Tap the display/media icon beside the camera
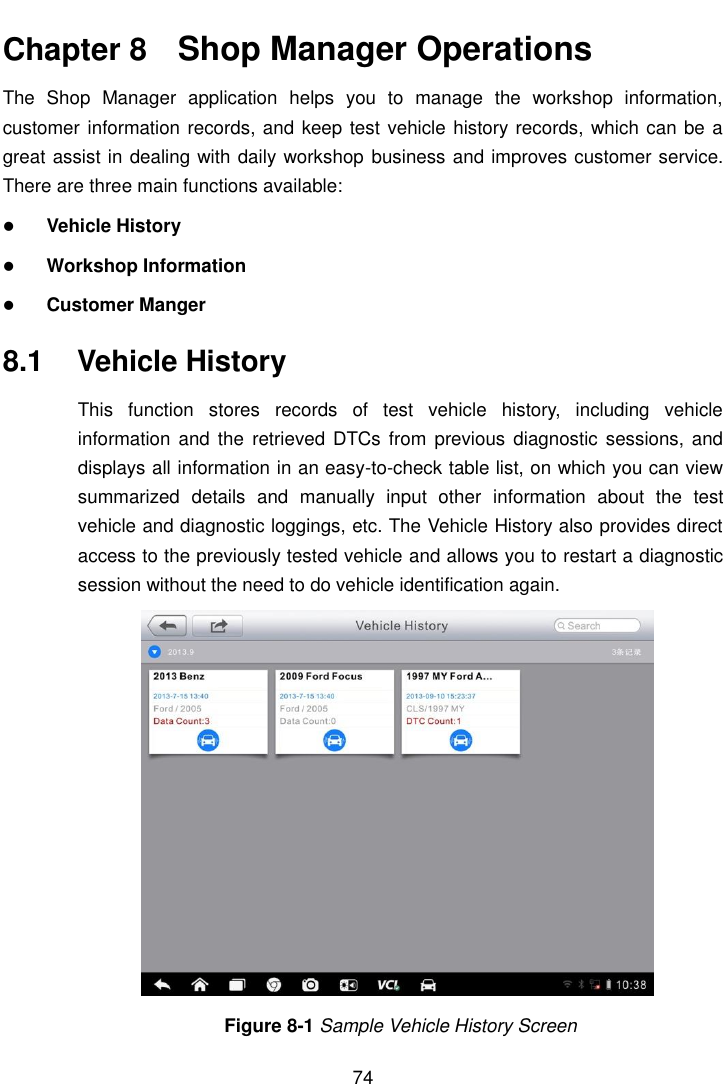Viewport: 726px width, 1084px height. (x=348, y=984)
